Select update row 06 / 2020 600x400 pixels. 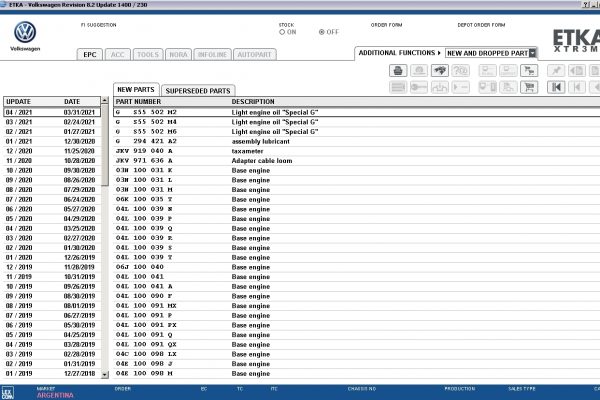[x=52, y=209]
